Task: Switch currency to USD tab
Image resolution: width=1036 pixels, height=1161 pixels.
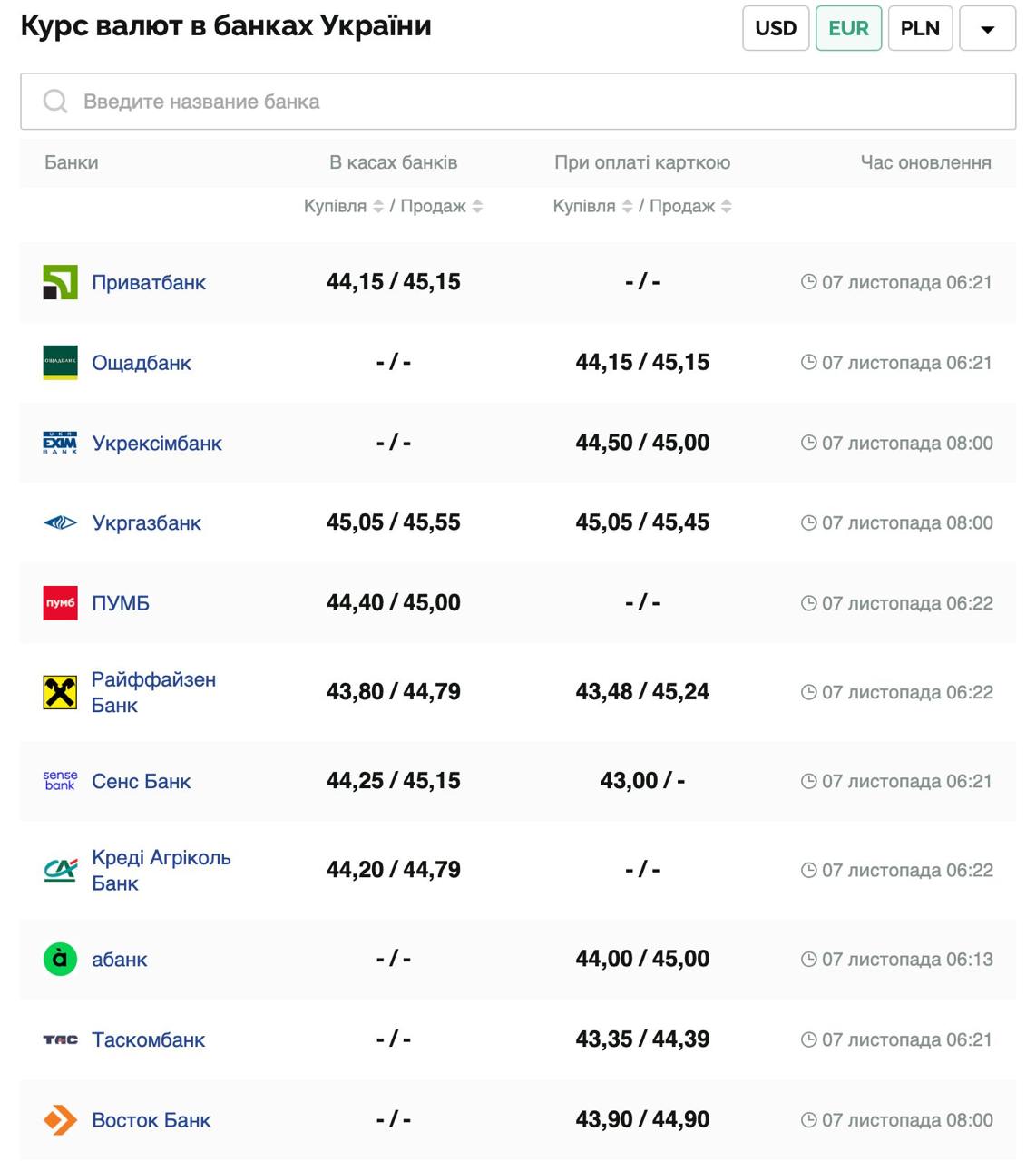Action: (x=776, y=28)
